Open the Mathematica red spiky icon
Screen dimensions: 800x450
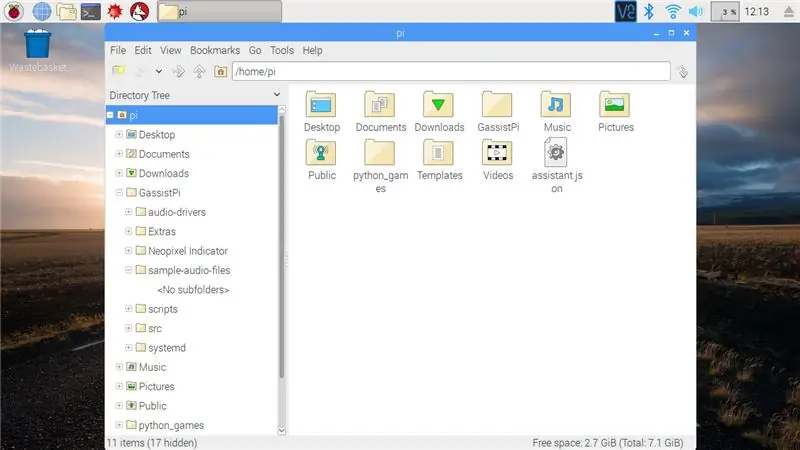pyautogui.click(x=115, y=11)
